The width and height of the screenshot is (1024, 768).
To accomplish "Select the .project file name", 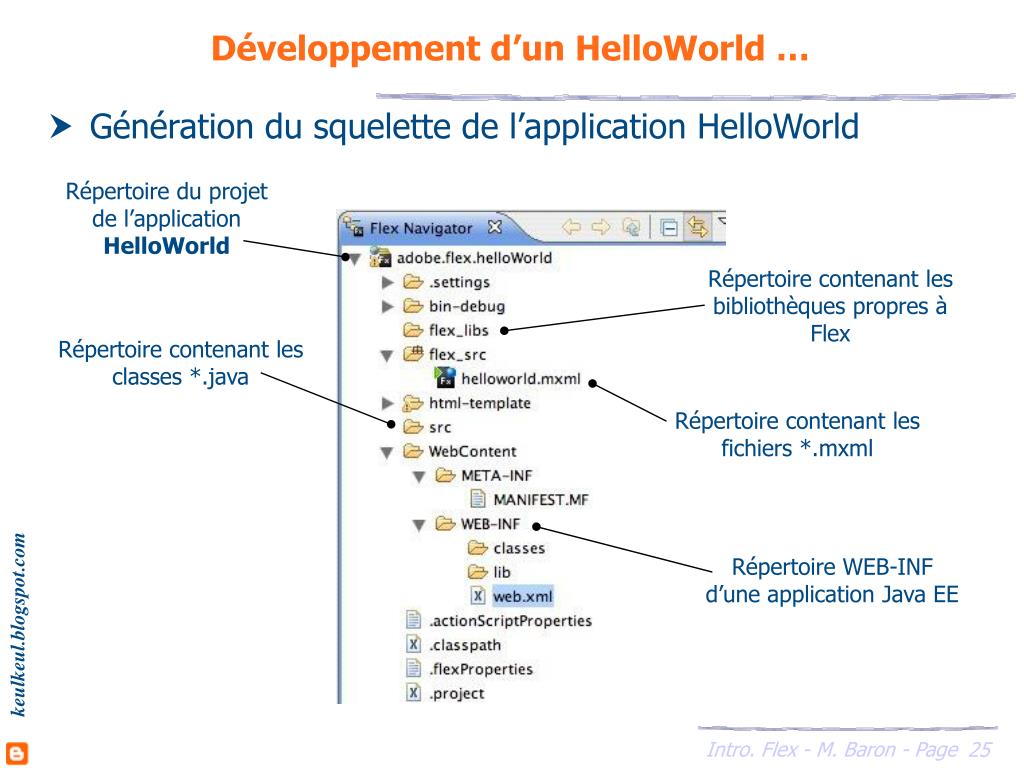I will (456, 694).
